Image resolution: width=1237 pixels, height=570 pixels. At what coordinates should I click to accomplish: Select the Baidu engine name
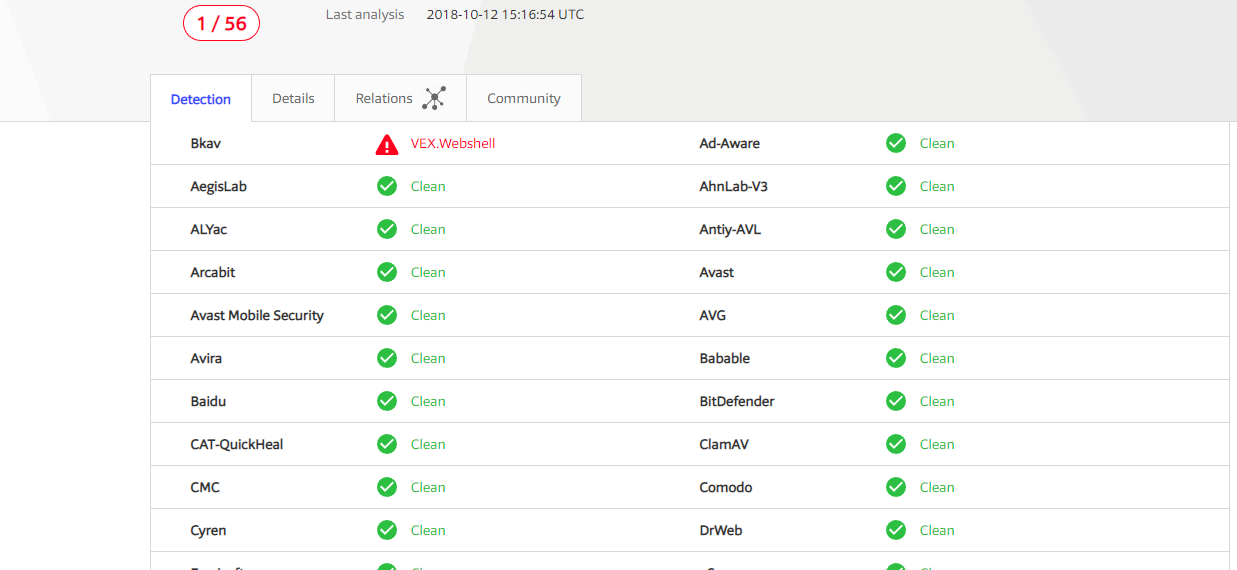(x=208, y=401)
